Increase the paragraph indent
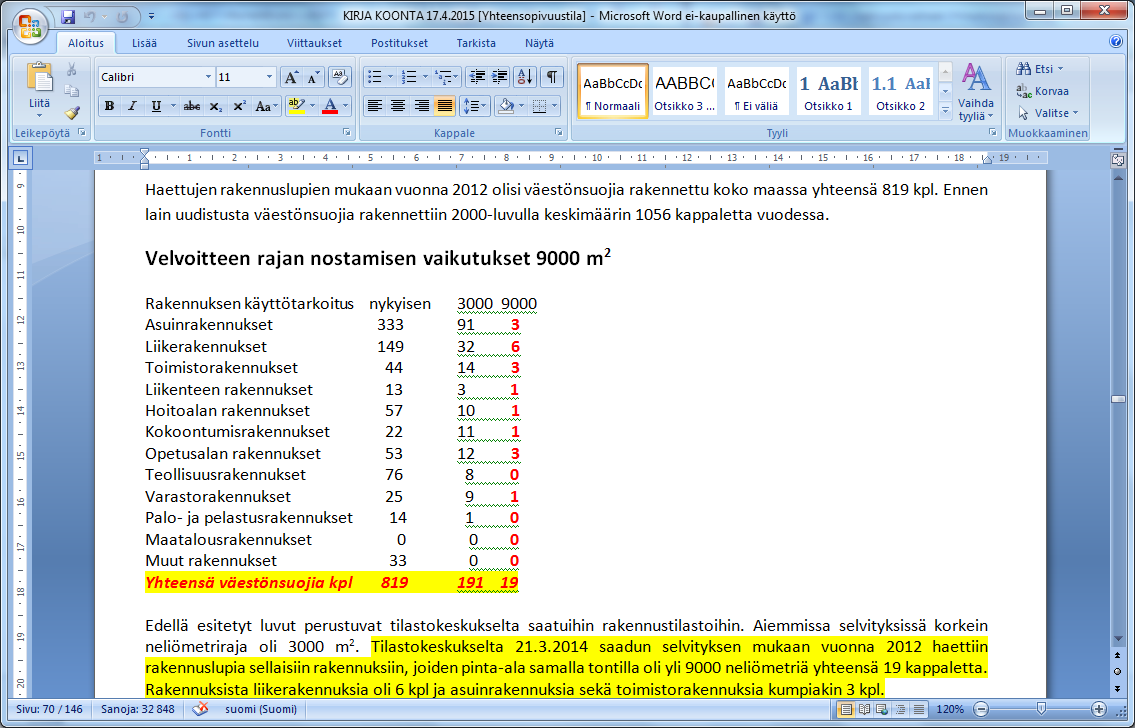The width and height of the screenshot is (1135, 728). [499, 77]
